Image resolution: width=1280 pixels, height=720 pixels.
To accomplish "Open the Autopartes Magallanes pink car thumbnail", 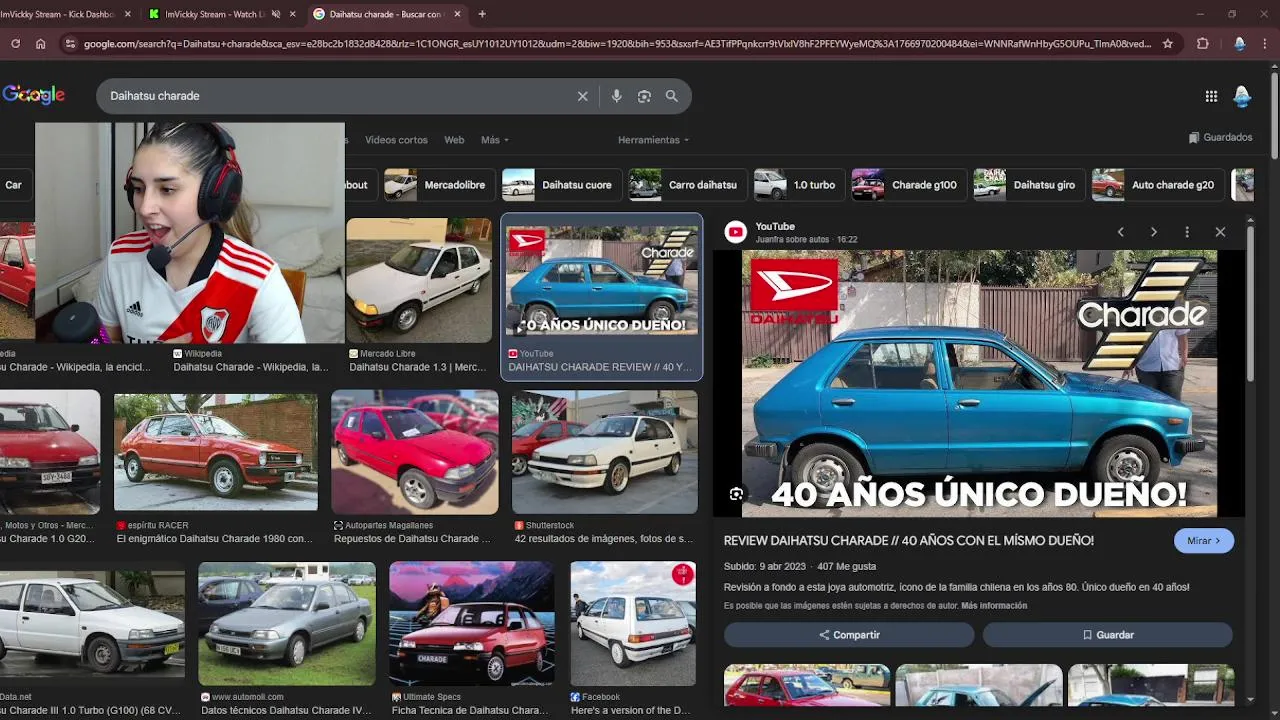I will click(x=415, y=452).
